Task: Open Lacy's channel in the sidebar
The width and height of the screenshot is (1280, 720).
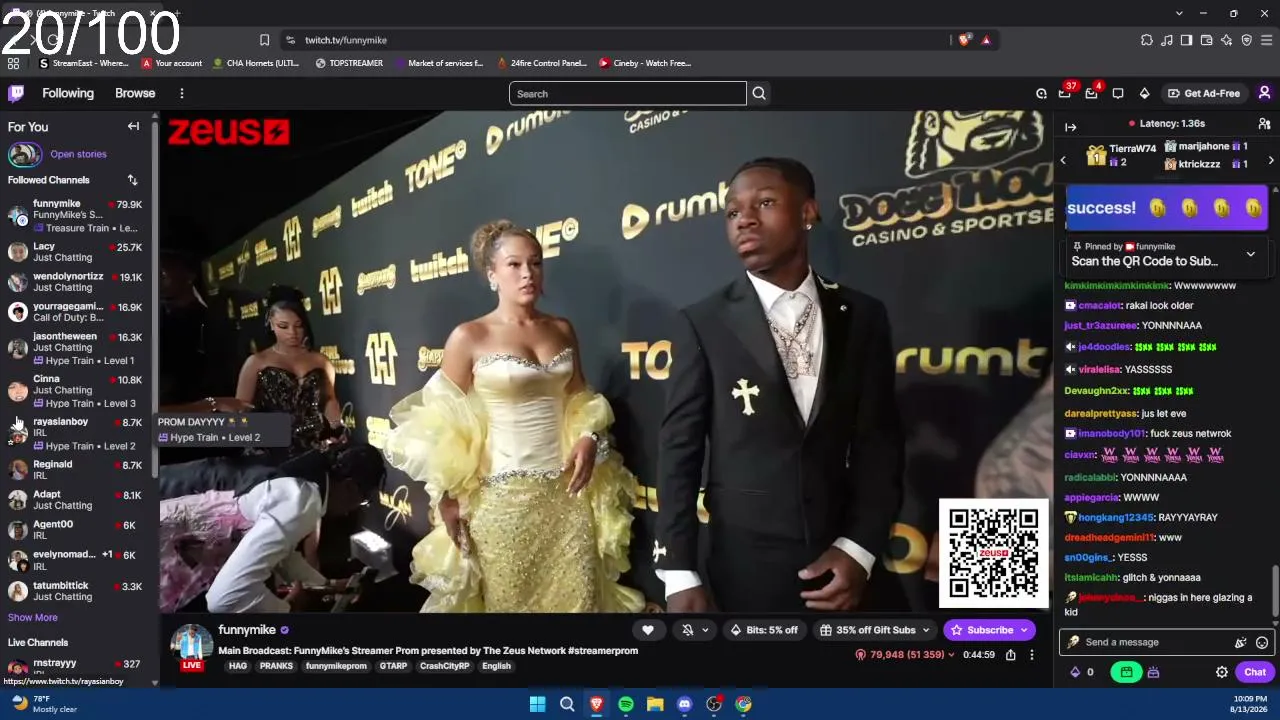Action: 78,252
